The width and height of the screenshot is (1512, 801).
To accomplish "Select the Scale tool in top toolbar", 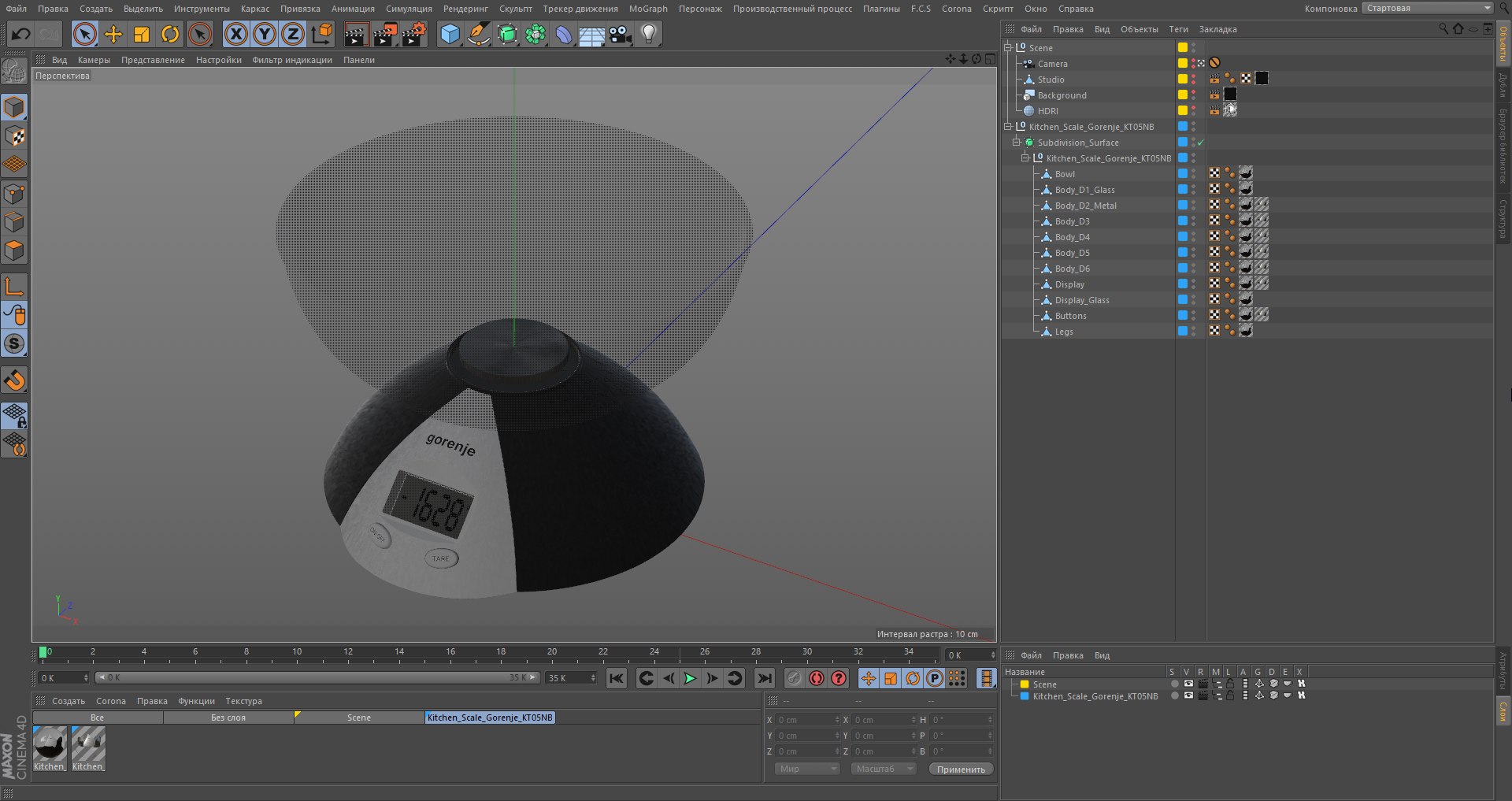I will (142, 34).
